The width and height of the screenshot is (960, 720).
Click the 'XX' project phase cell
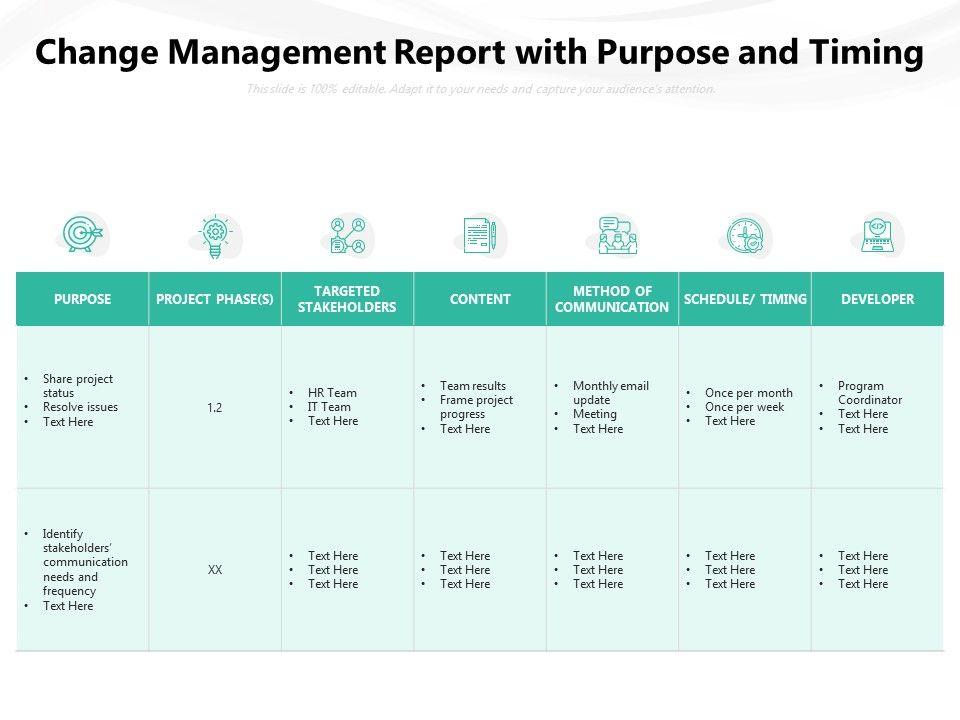215,570
